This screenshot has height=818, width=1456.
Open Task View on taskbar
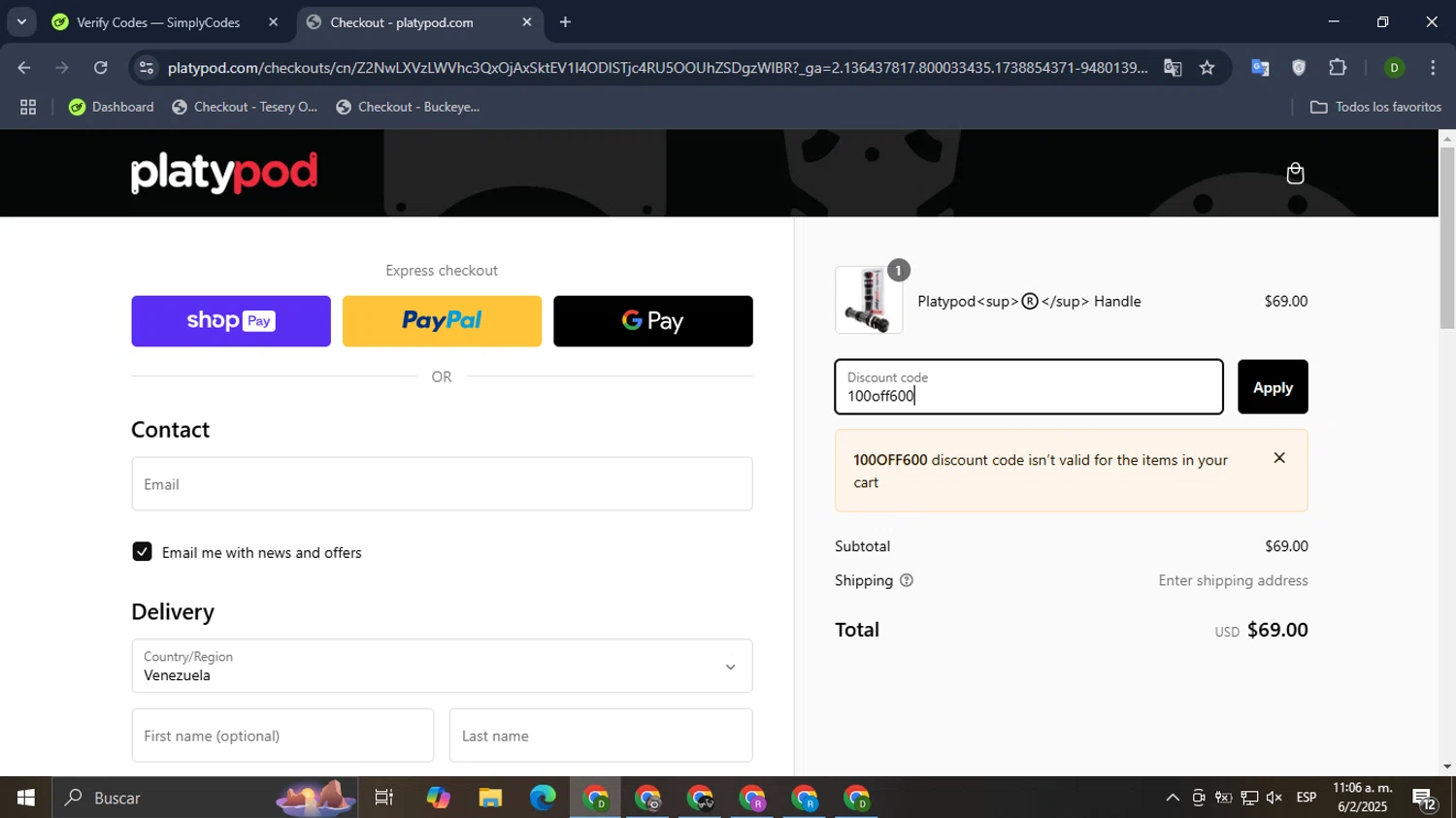point(384,798)
